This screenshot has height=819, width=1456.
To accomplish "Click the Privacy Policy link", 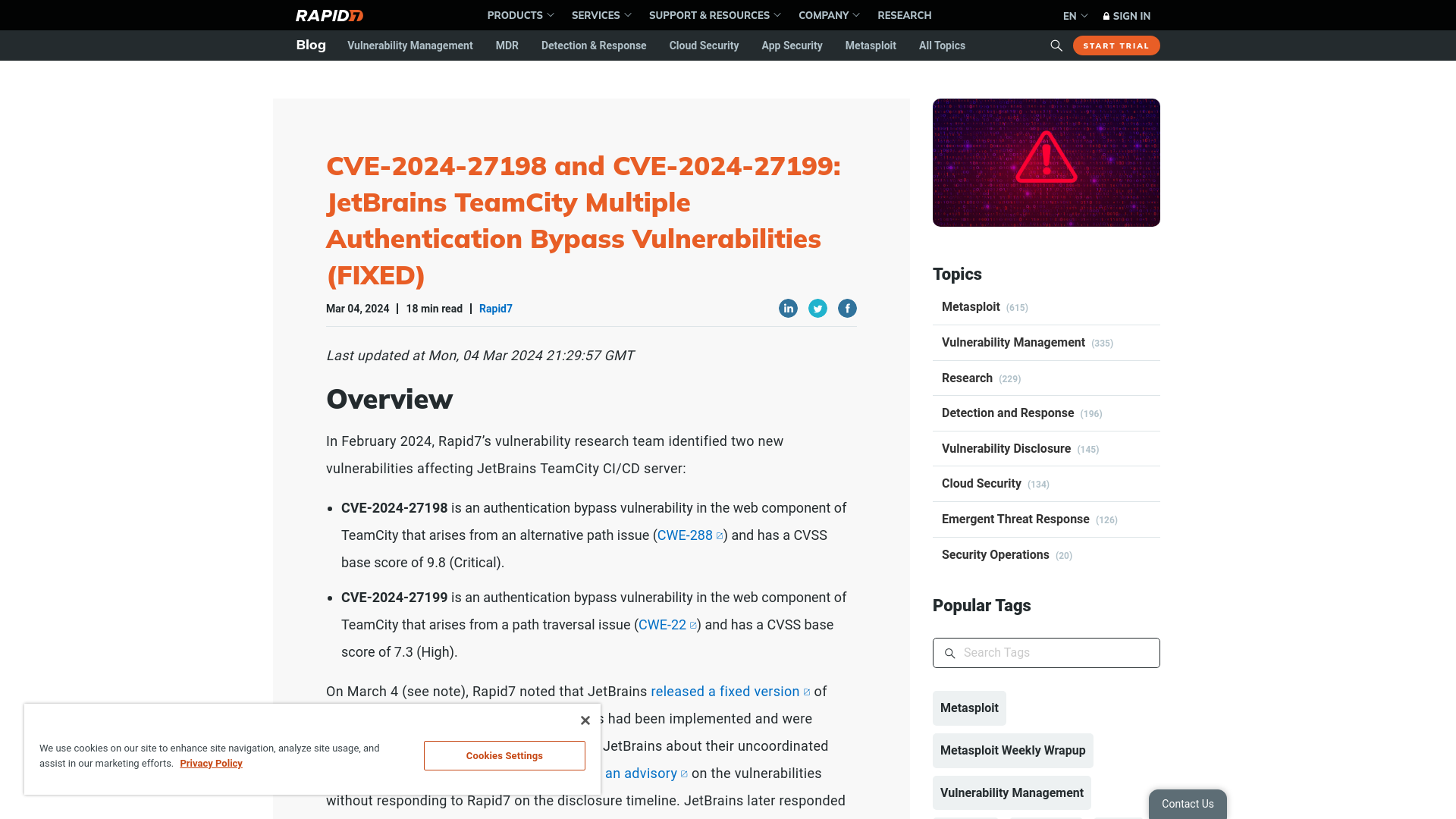I will point(211,763).
